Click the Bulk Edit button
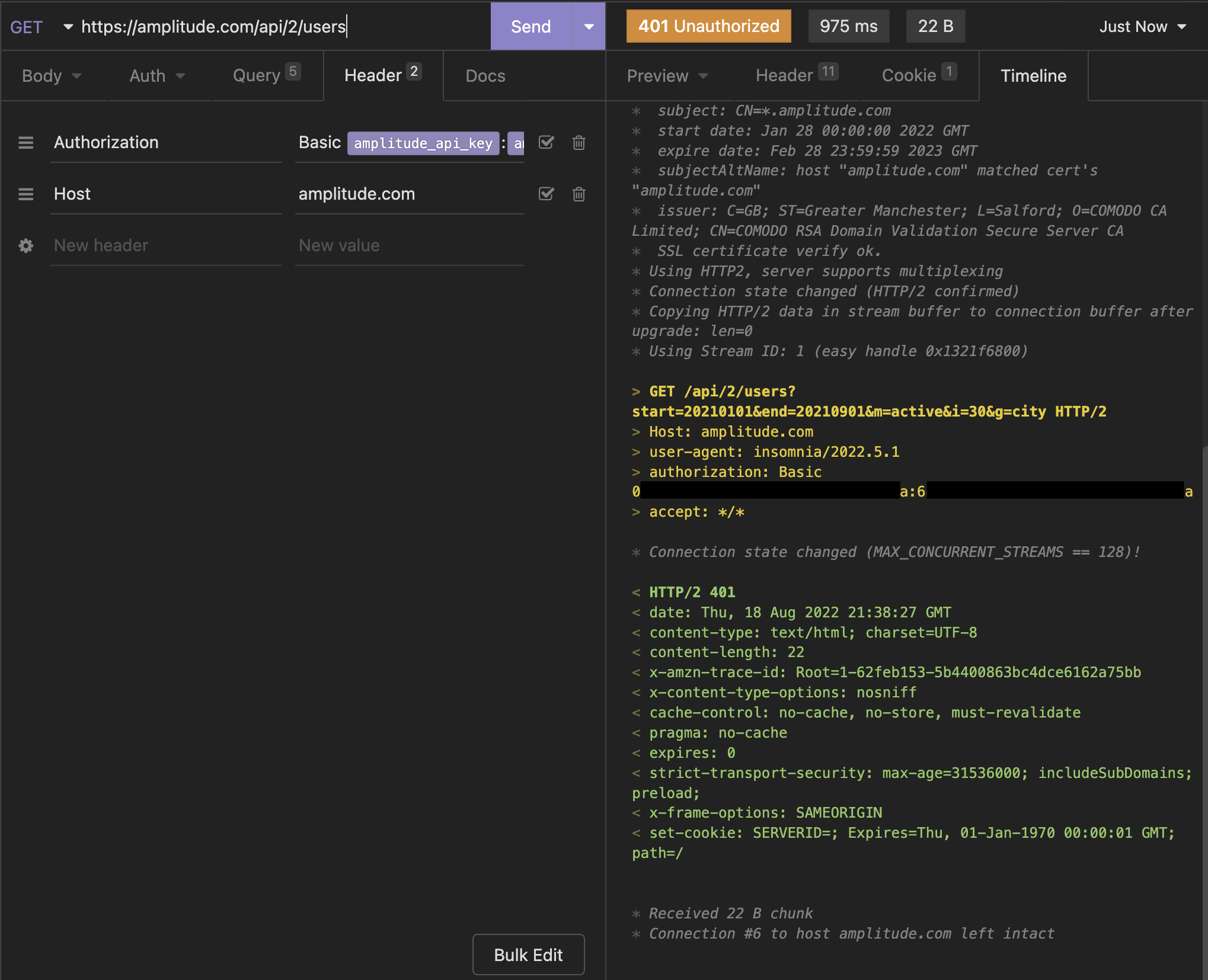Screen dimensions: 1208x980 coord(528,955)
